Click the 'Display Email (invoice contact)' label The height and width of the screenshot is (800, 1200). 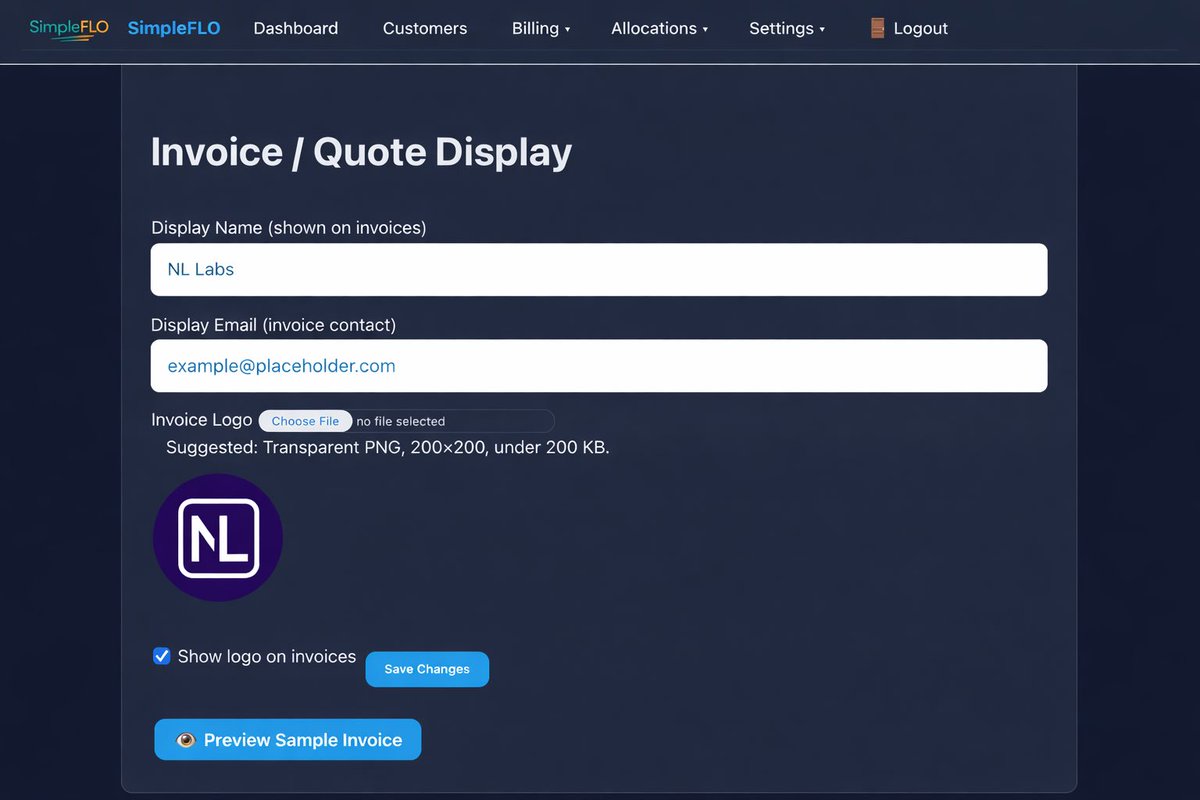(274, 324)
